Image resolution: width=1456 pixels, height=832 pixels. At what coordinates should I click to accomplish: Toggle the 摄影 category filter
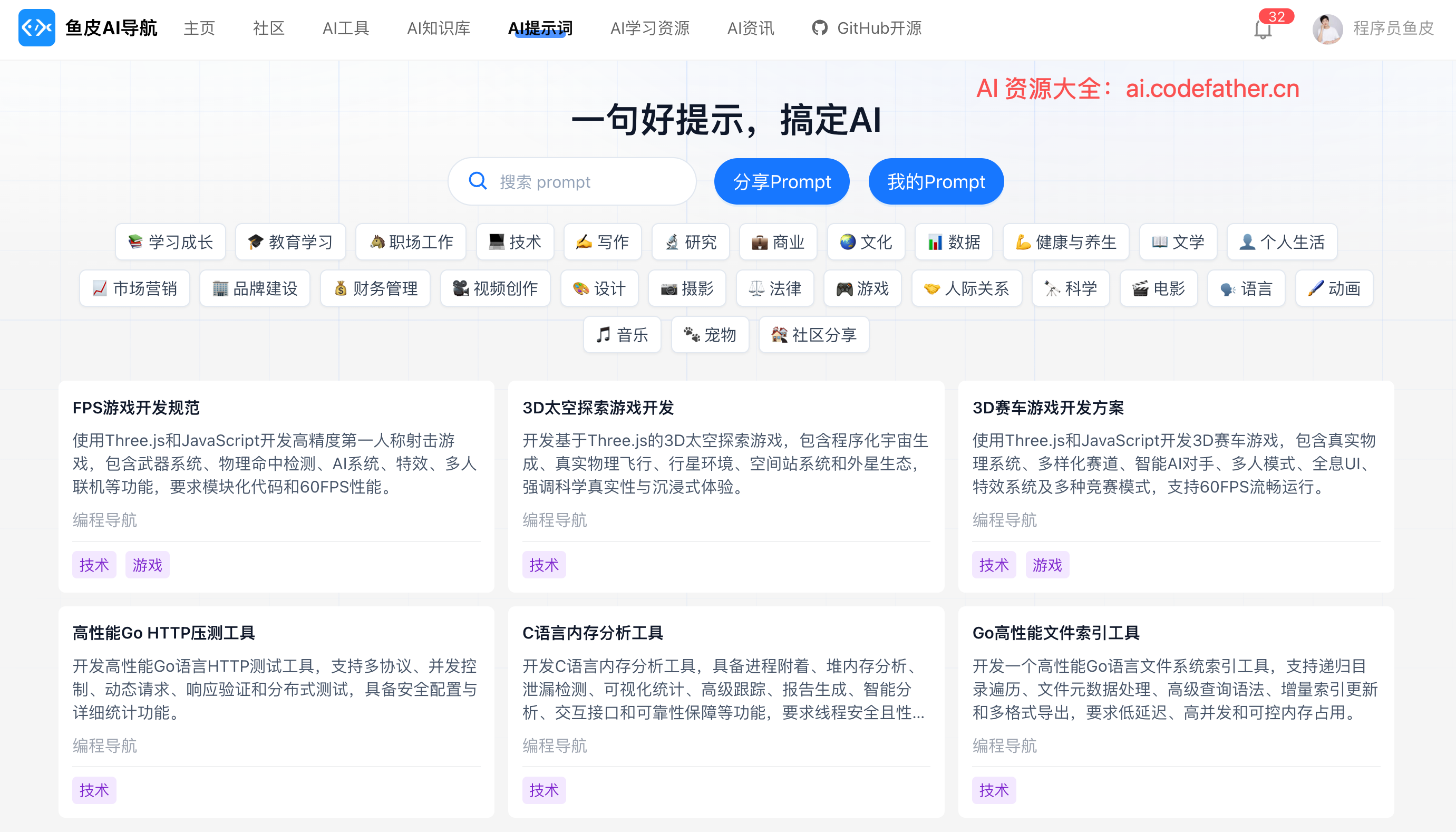click(x=686, y=288)
